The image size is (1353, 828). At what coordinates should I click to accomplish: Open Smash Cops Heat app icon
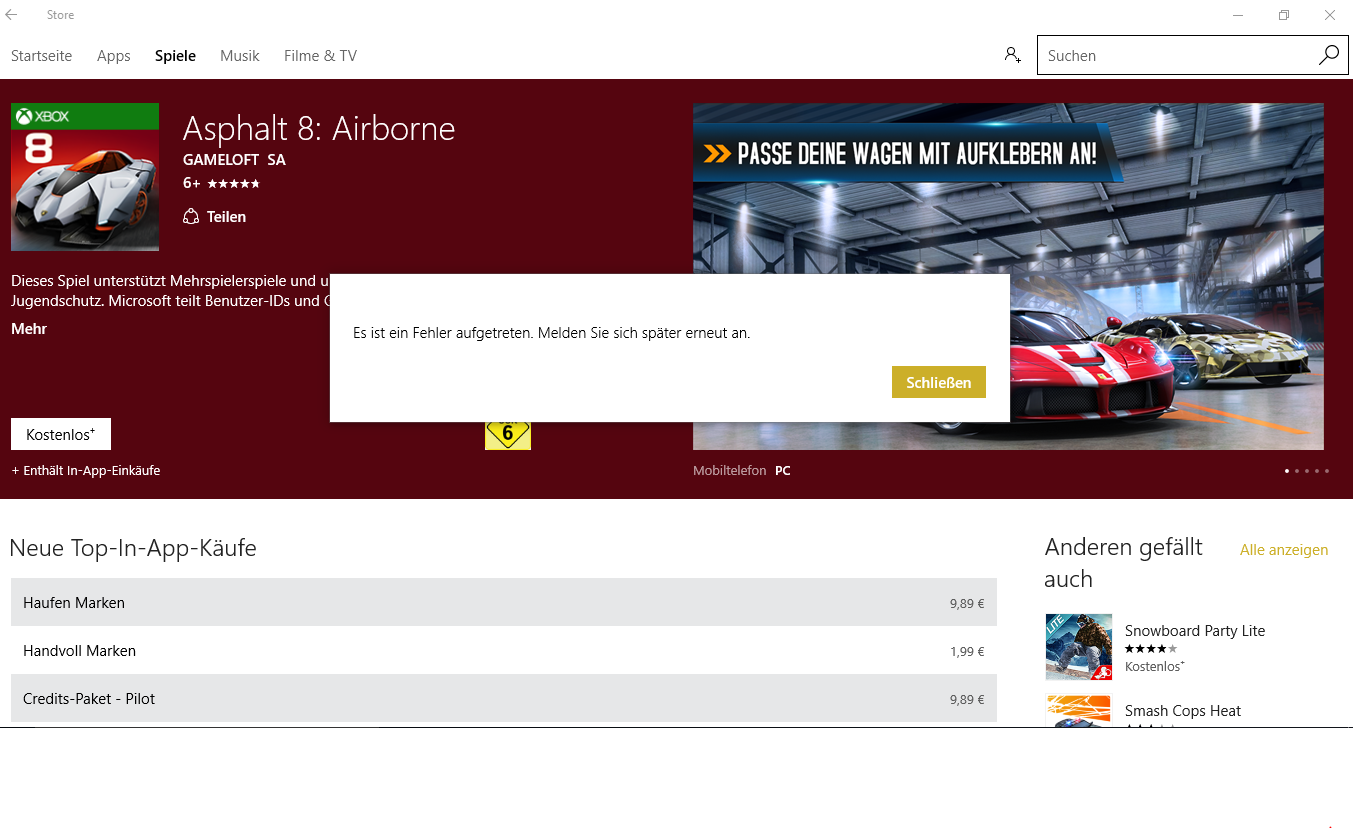1079,710
